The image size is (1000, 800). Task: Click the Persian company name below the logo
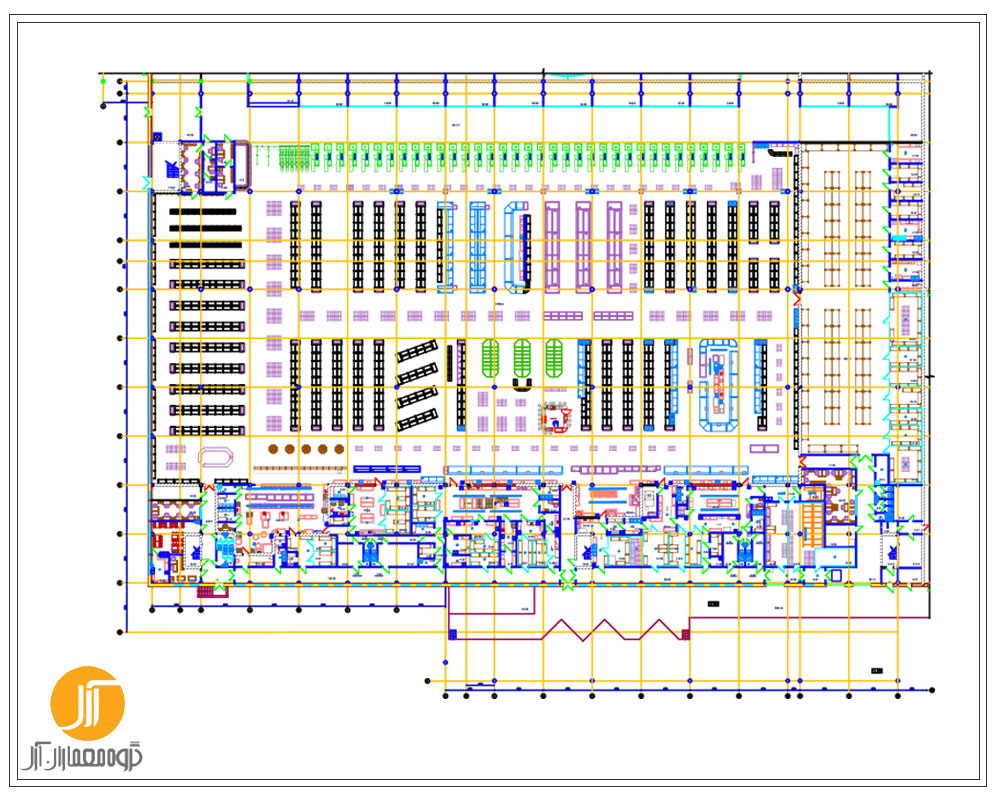click(82, 757)
